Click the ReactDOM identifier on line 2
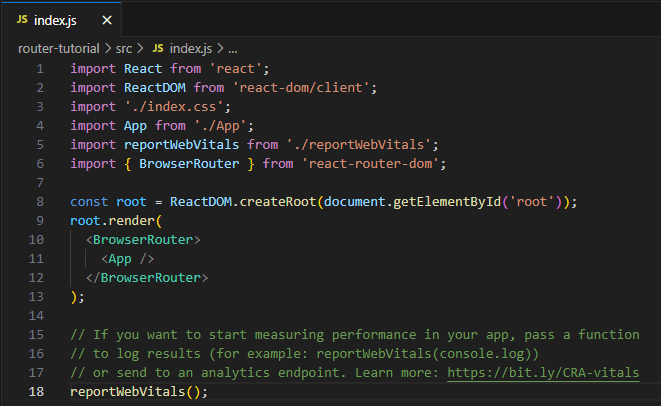 155,88
